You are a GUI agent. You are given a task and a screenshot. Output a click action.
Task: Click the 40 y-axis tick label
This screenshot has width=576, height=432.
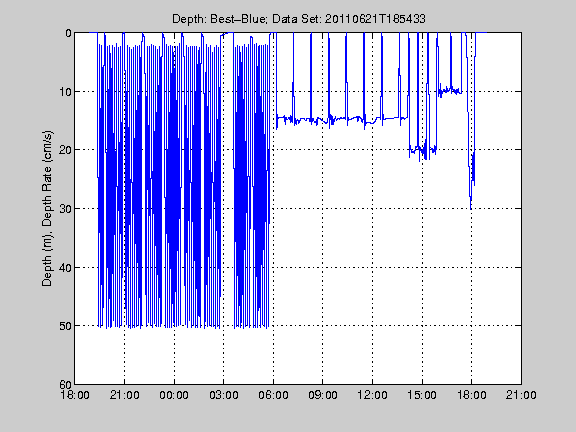65,267
